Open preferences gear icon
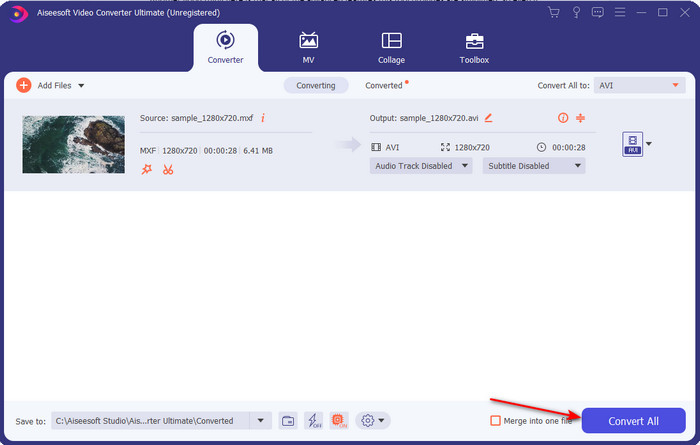The width and height of the screenshot is (700, 445). tap(367, 420)
